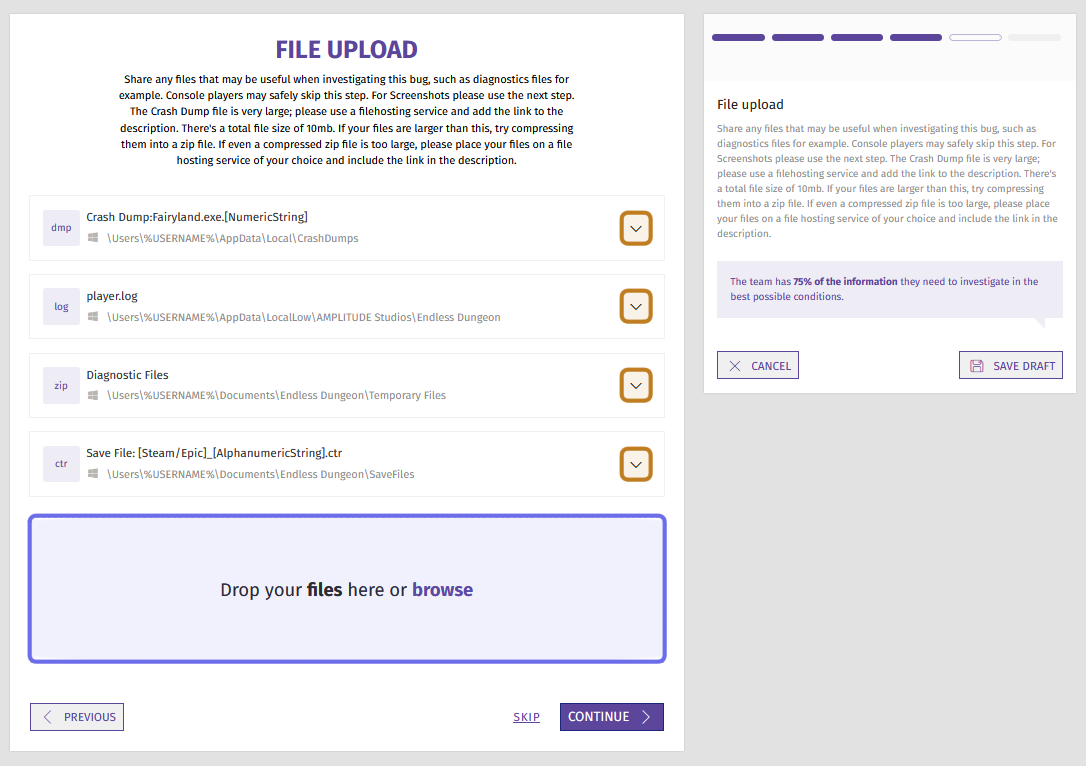Go back with the Previous button
Screen dimensions: 1086x766
77,717
